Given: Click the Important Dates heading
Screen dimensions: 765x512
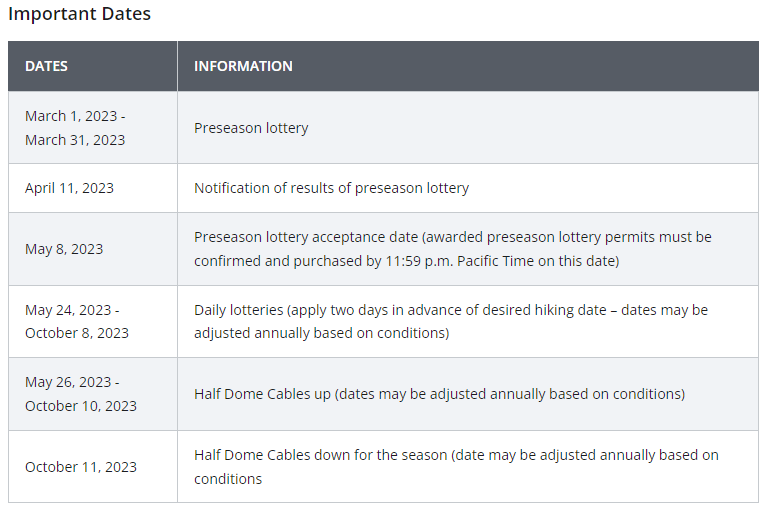Looking at the screenshot, I should [x=80, y=14].
